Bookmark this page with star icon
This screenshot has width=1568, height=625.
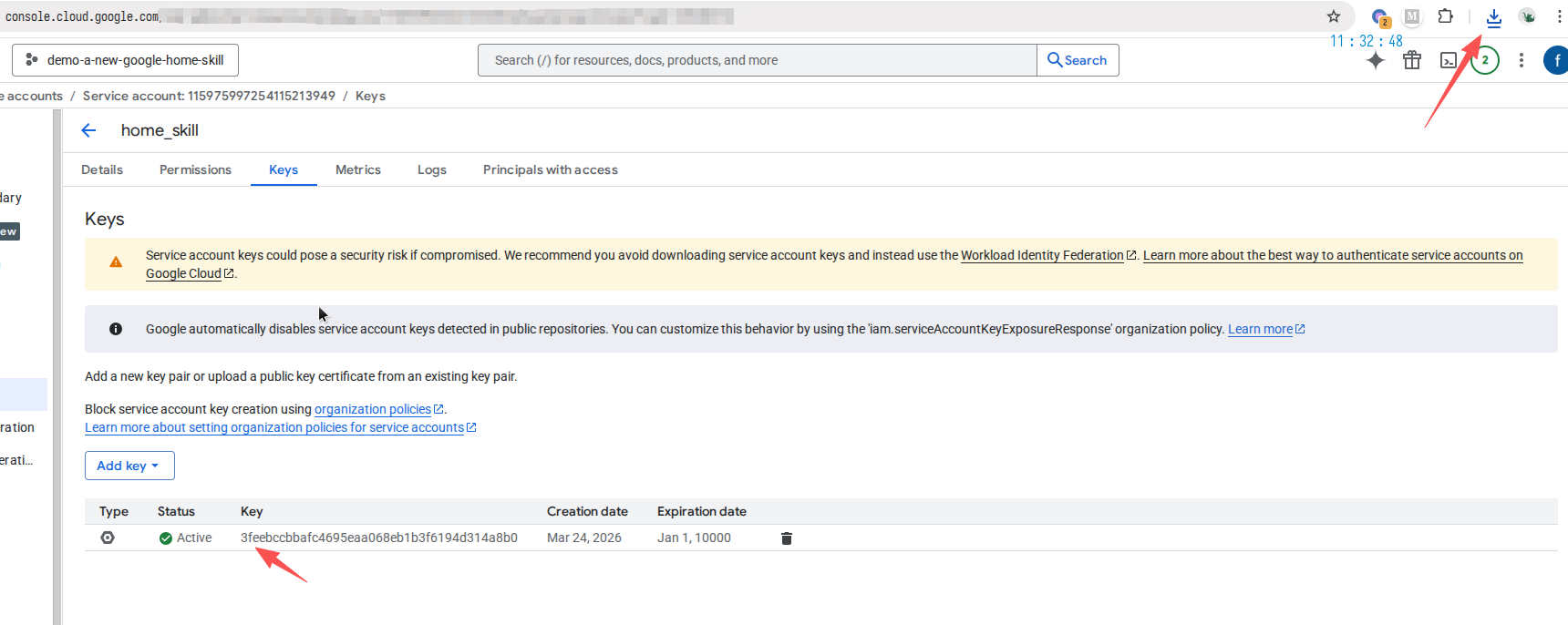click(1334, 16)
